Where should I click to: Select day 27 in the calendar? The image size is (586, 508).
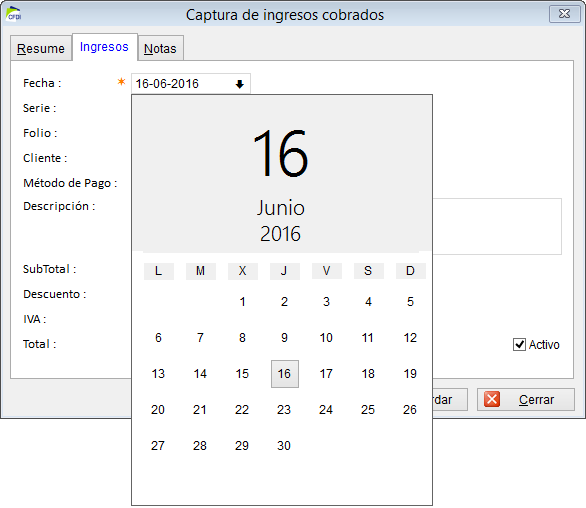(158, 445)
